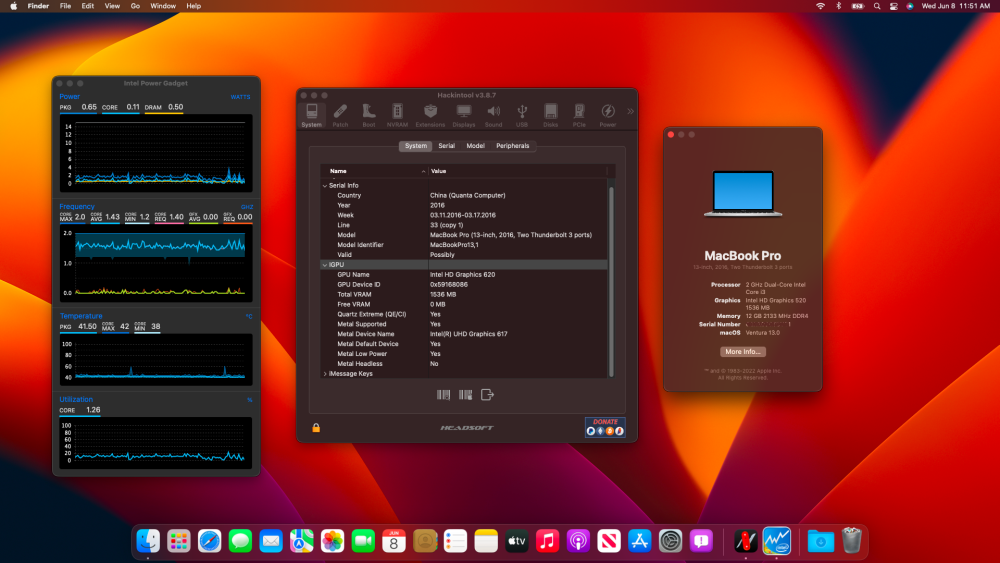Click the date and time in menu bar

[x=955, y=6]
